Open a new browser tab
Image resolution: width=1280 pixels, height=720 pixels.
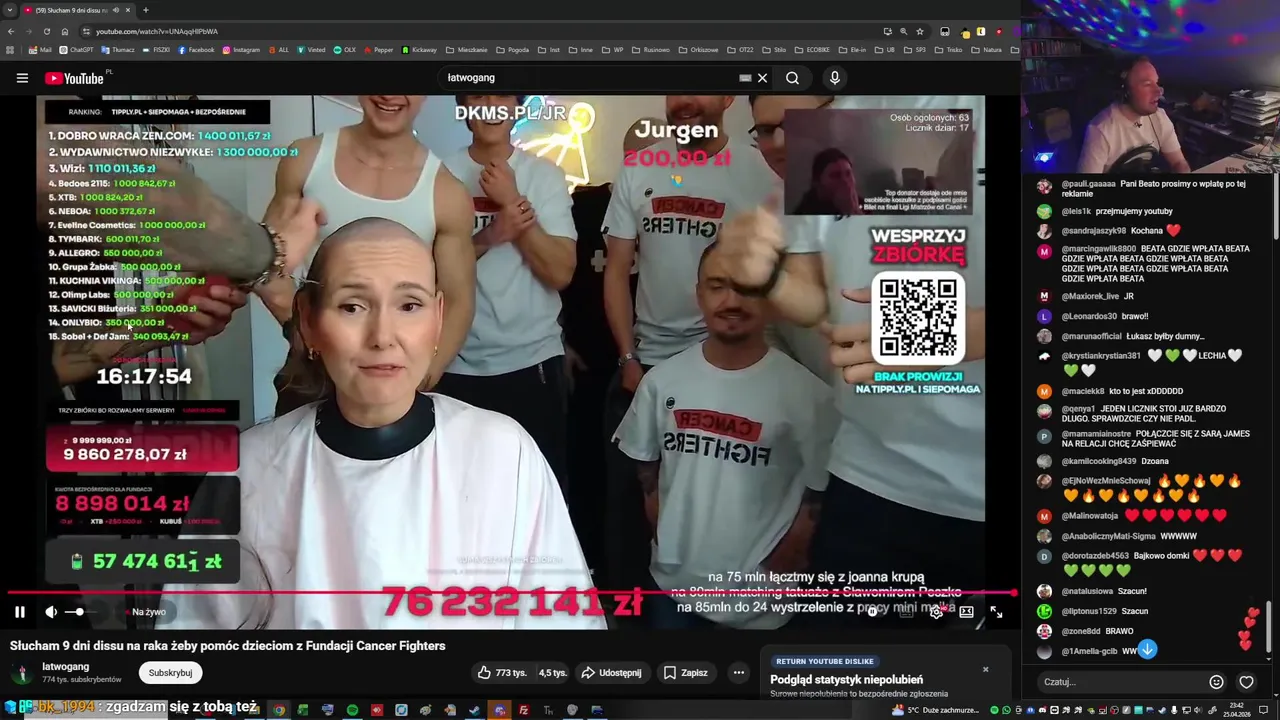146,10
